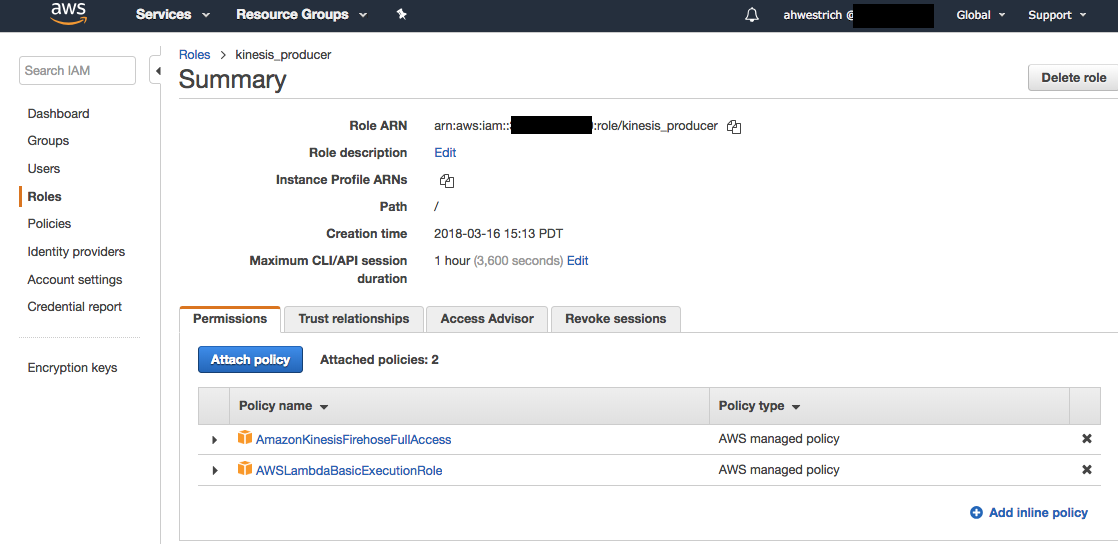Open the notifications bell

coord(752,15)
